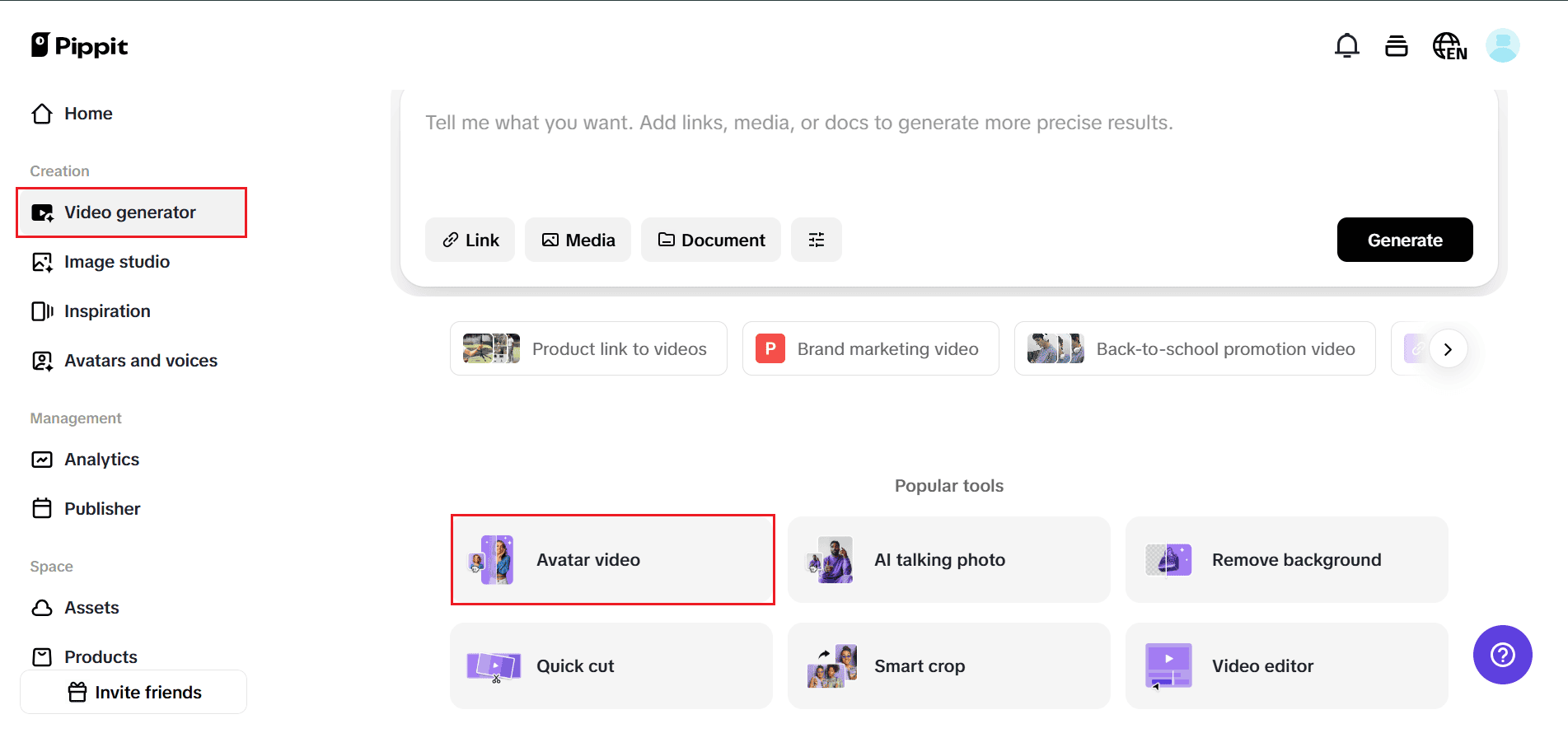Click the 'Creation' section label
Viewport: 1568px width, 733px height.
pyautogui.click(x=59, y=171)
